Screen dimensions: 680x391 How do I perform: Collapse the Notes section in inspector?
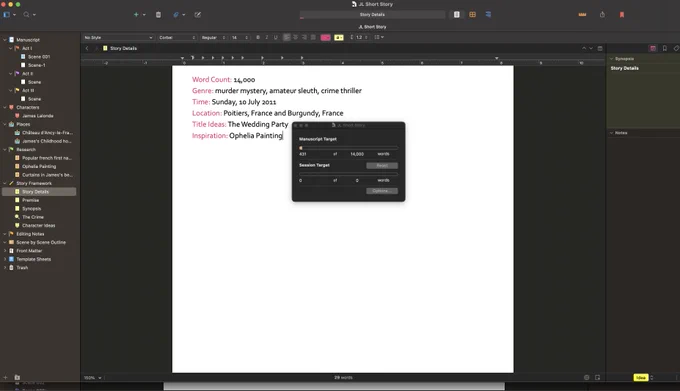611,133
